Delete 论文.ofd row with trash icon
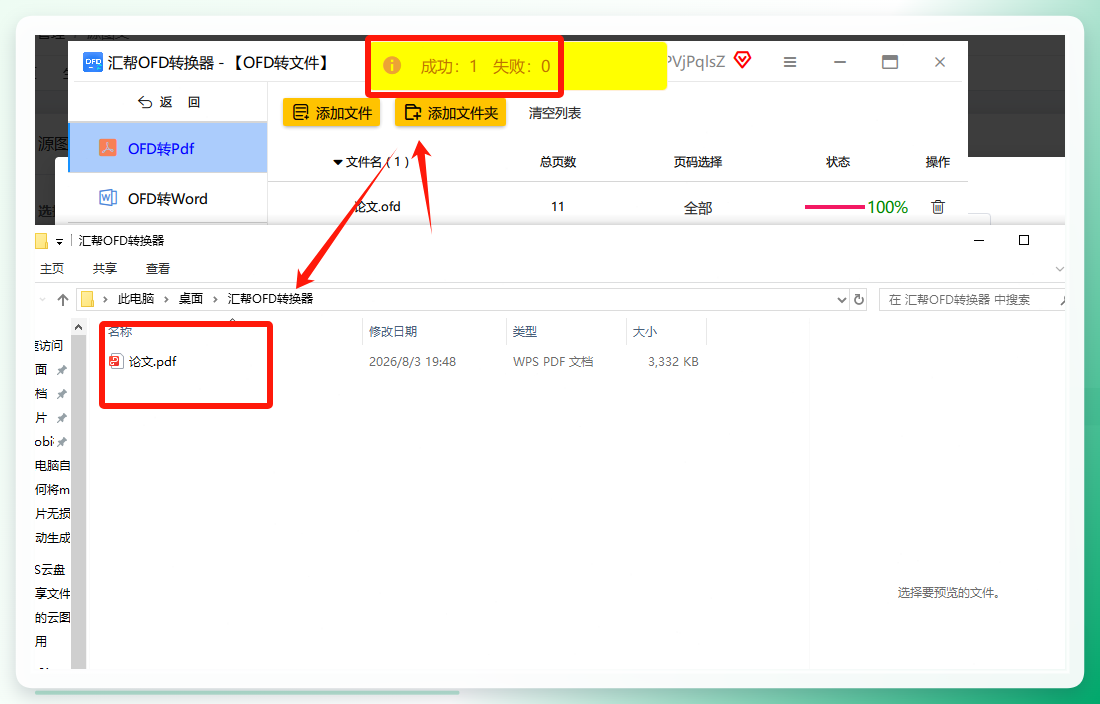The image size is (1100, 704). pos(937,207)
